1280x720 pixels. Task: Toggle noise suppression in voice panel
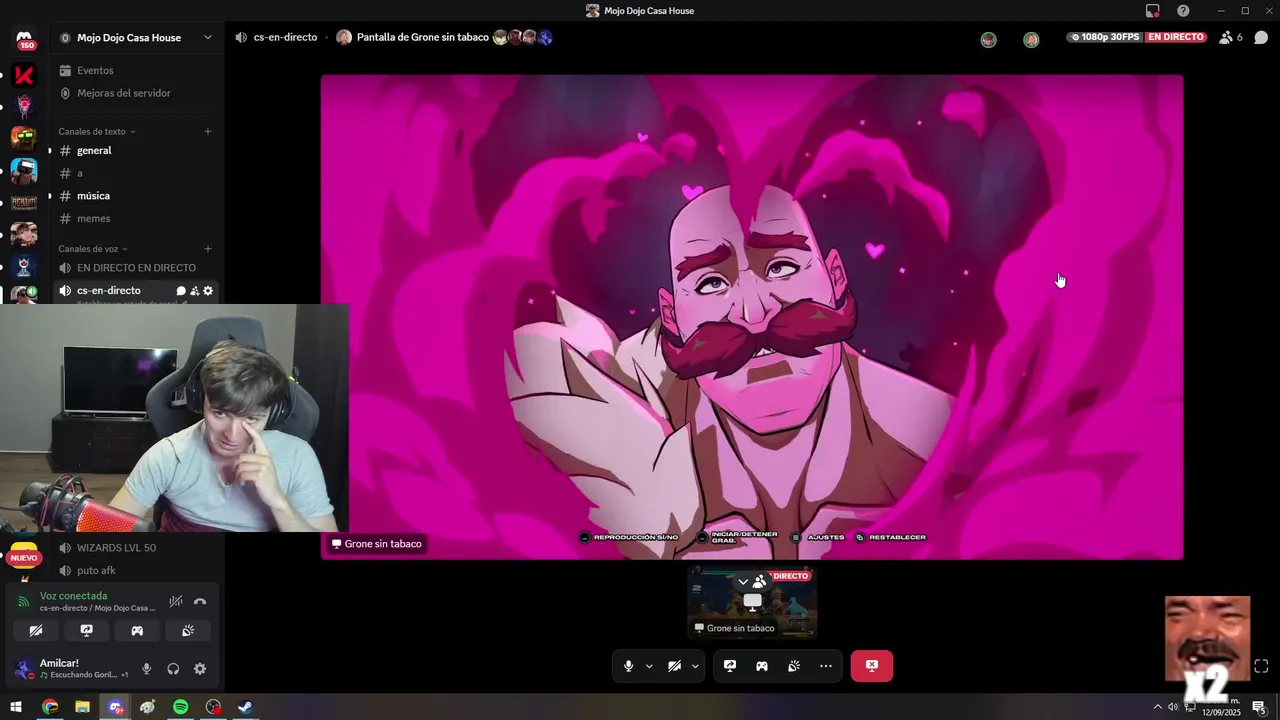pos(176,602)
